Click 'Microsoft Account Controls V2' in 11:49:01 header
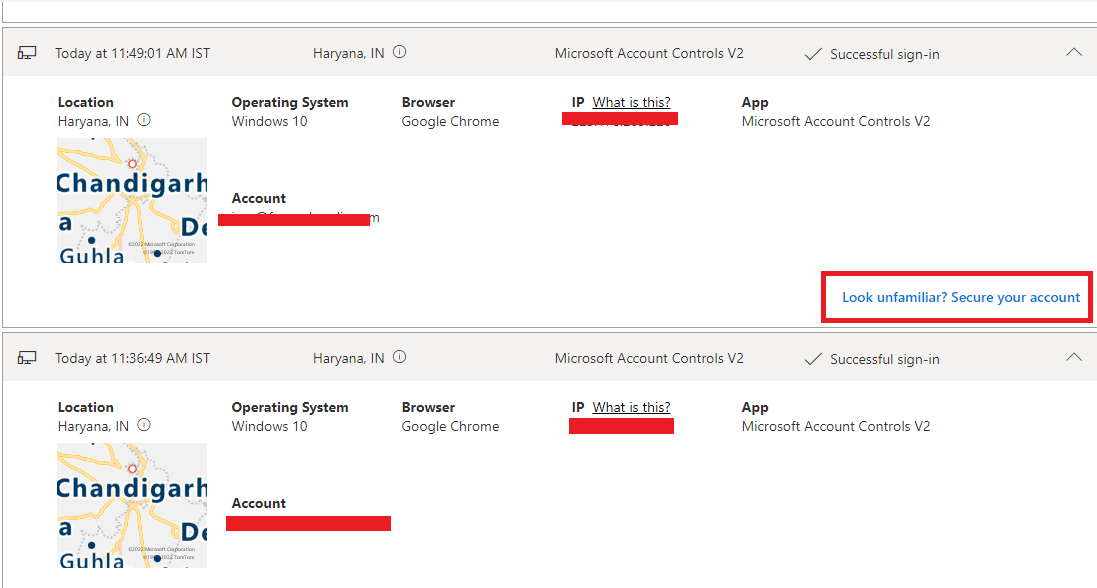 [649, 53]
